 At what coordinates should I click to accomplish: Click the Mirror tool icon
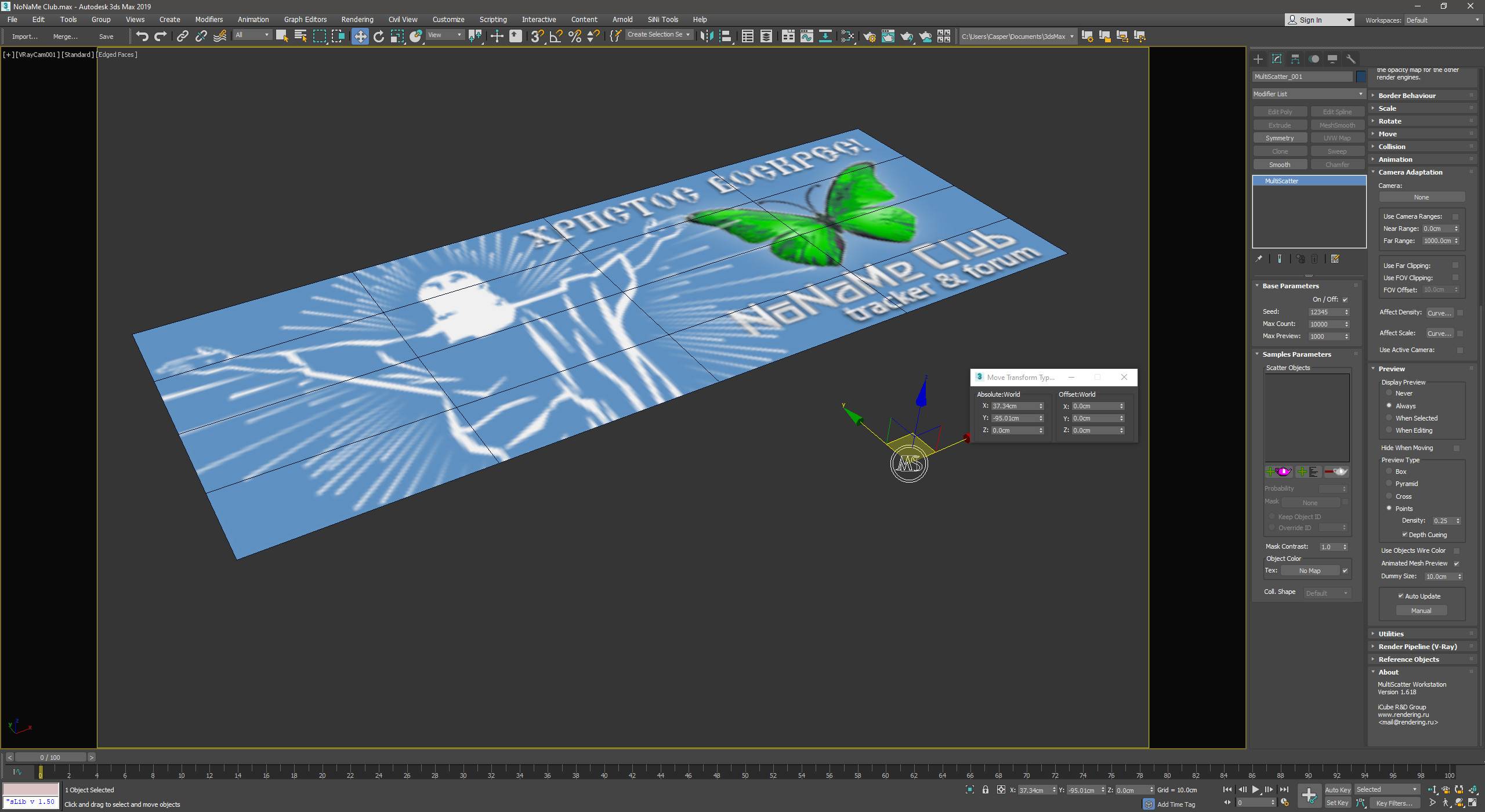(707, 36)
